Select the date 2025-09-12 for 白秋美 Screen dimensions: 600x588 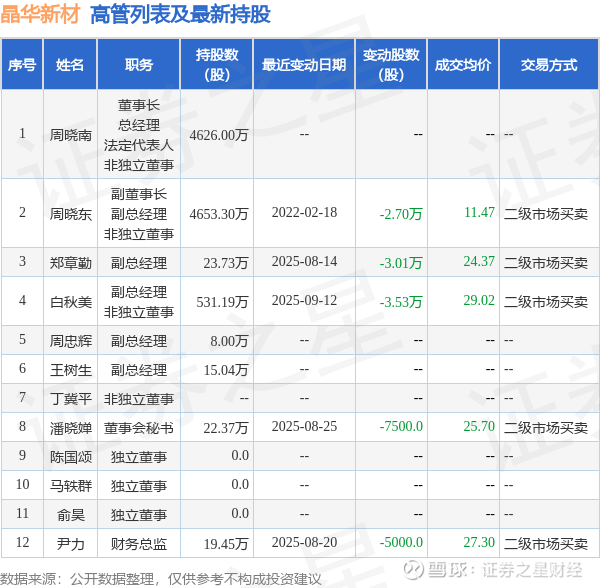click(304, 301)
